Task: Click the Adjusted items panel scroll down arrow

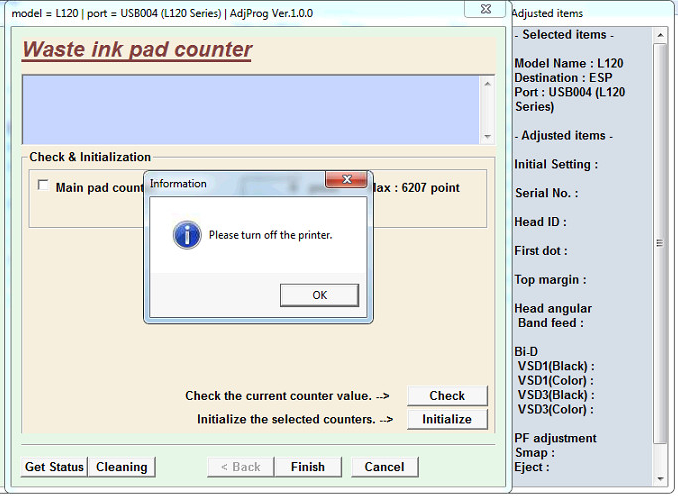Action: tap(660, 480)
